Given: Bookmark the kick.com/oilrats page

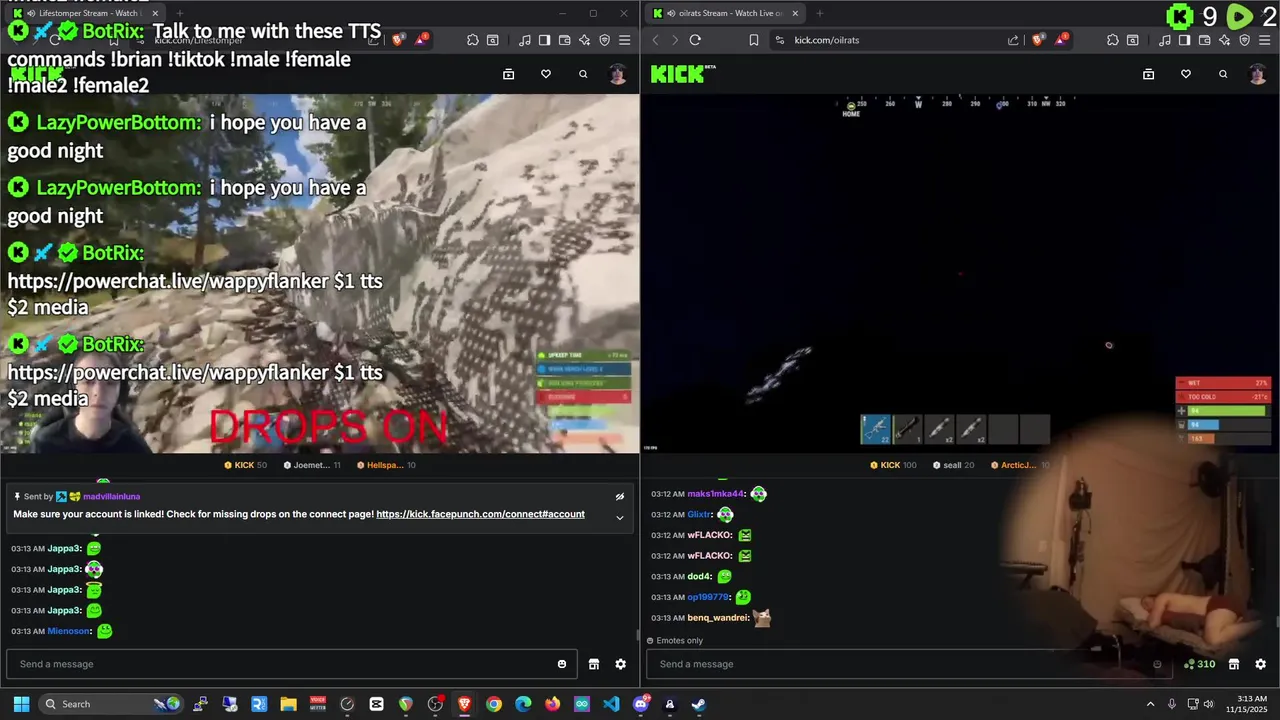Looking at the screenshot, I should (754, 40).
